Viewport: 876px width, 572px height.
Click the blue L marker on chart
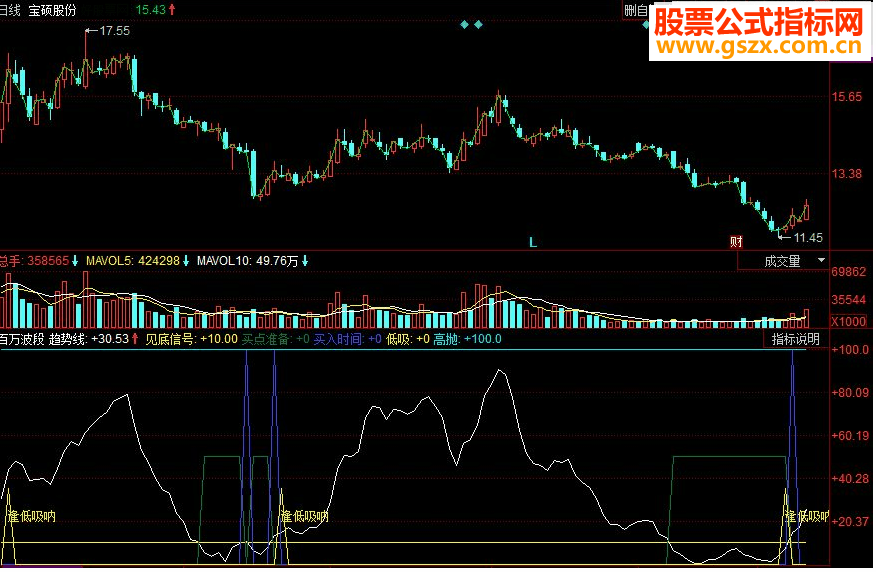pyautogui.click(x=533, y=242)
